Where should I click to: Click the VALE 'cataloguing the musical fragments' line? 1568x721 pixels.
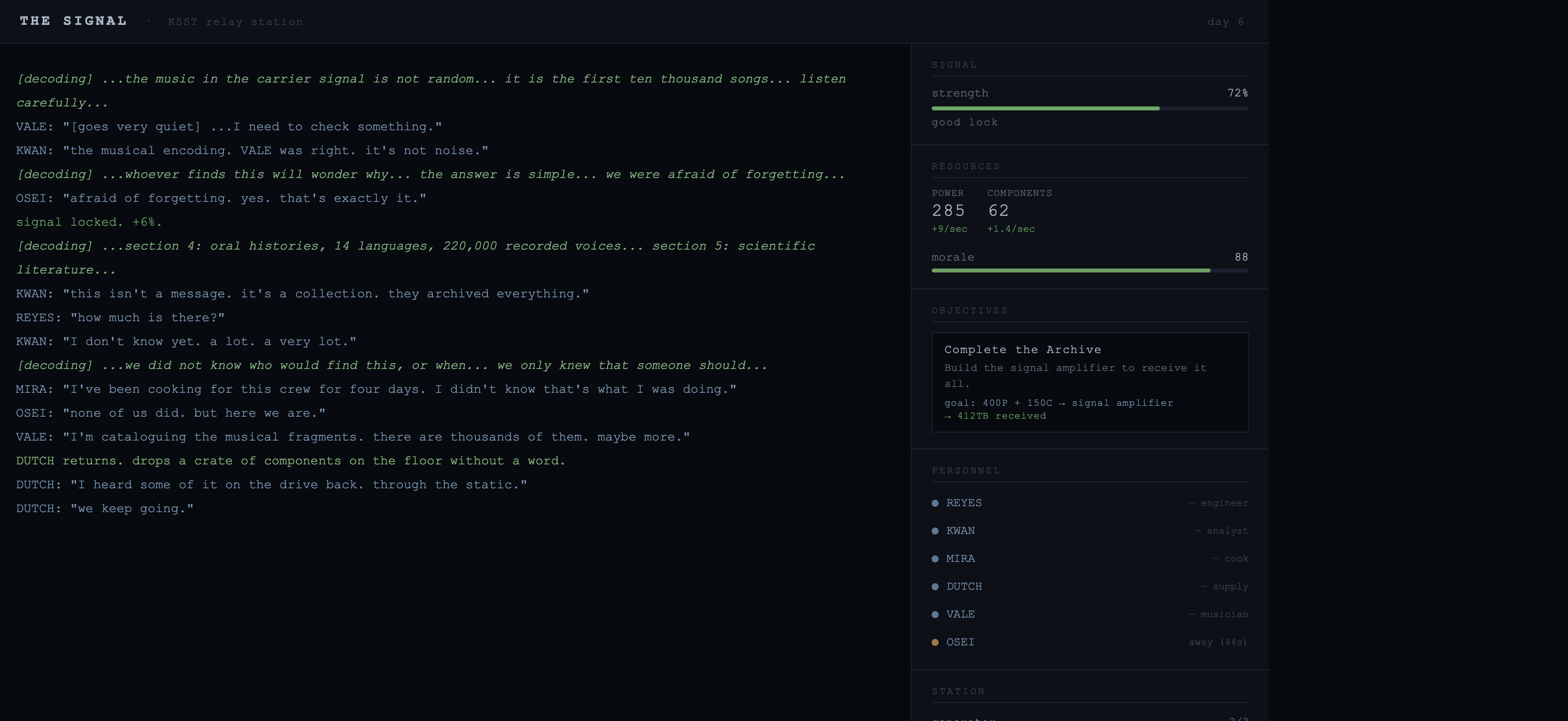352,437
